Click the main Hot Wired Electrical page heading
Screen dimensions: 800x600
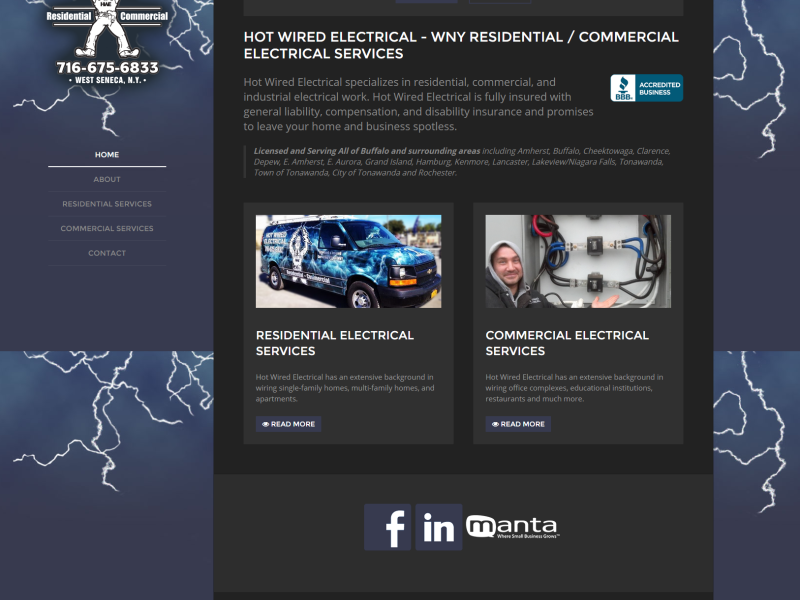click(460, 45)
